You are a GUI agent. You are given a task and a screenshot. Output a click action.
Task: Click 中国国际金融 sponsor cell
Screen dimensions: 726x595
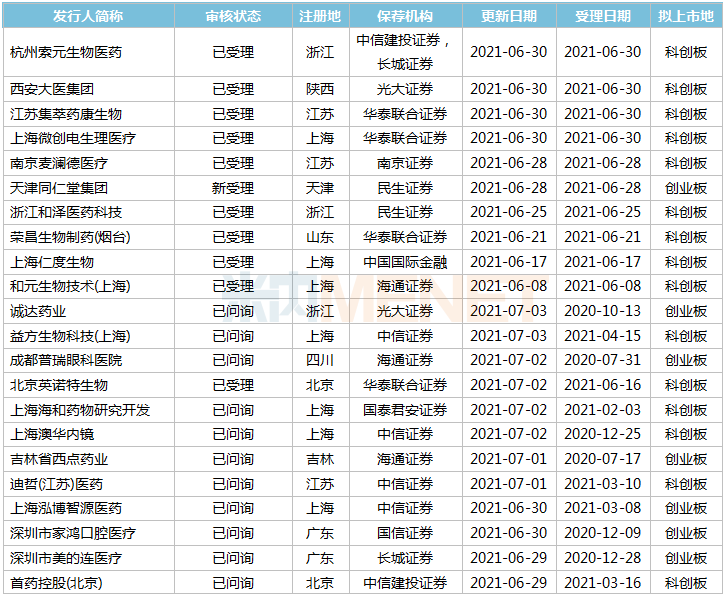405,262
